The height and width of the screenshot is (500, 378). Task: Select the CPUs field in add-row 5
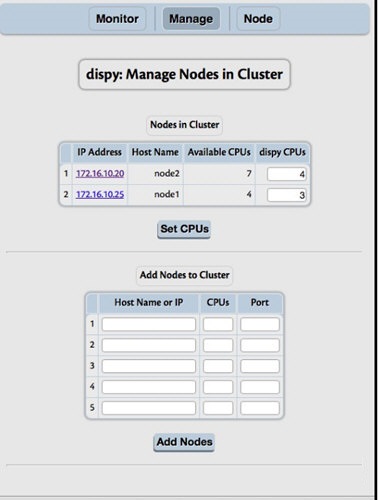tap(218, 408)
